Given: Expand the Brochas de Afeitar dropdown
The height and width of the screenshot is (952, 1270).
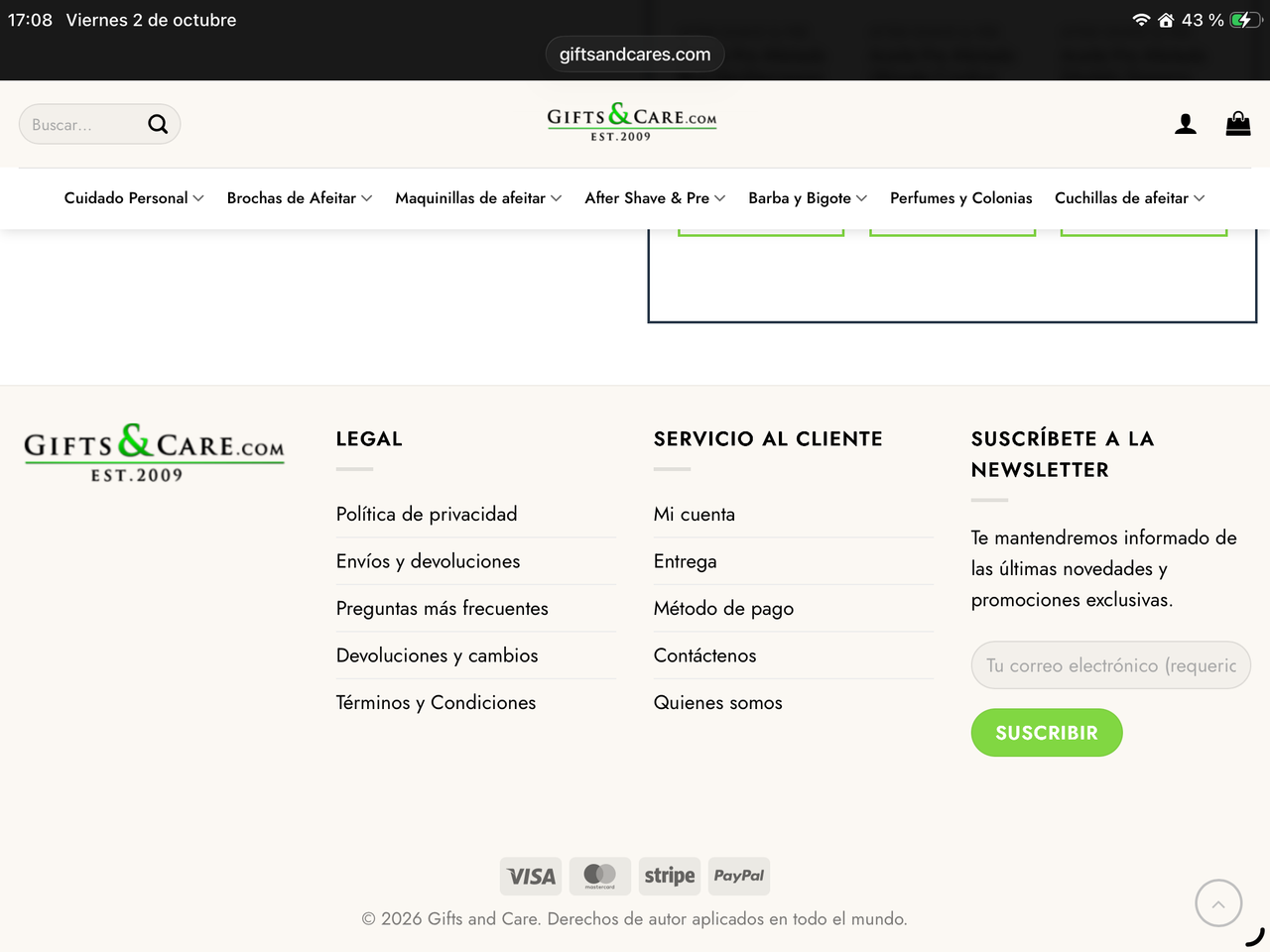Looking at the screenshot, I should click(300, 198).
